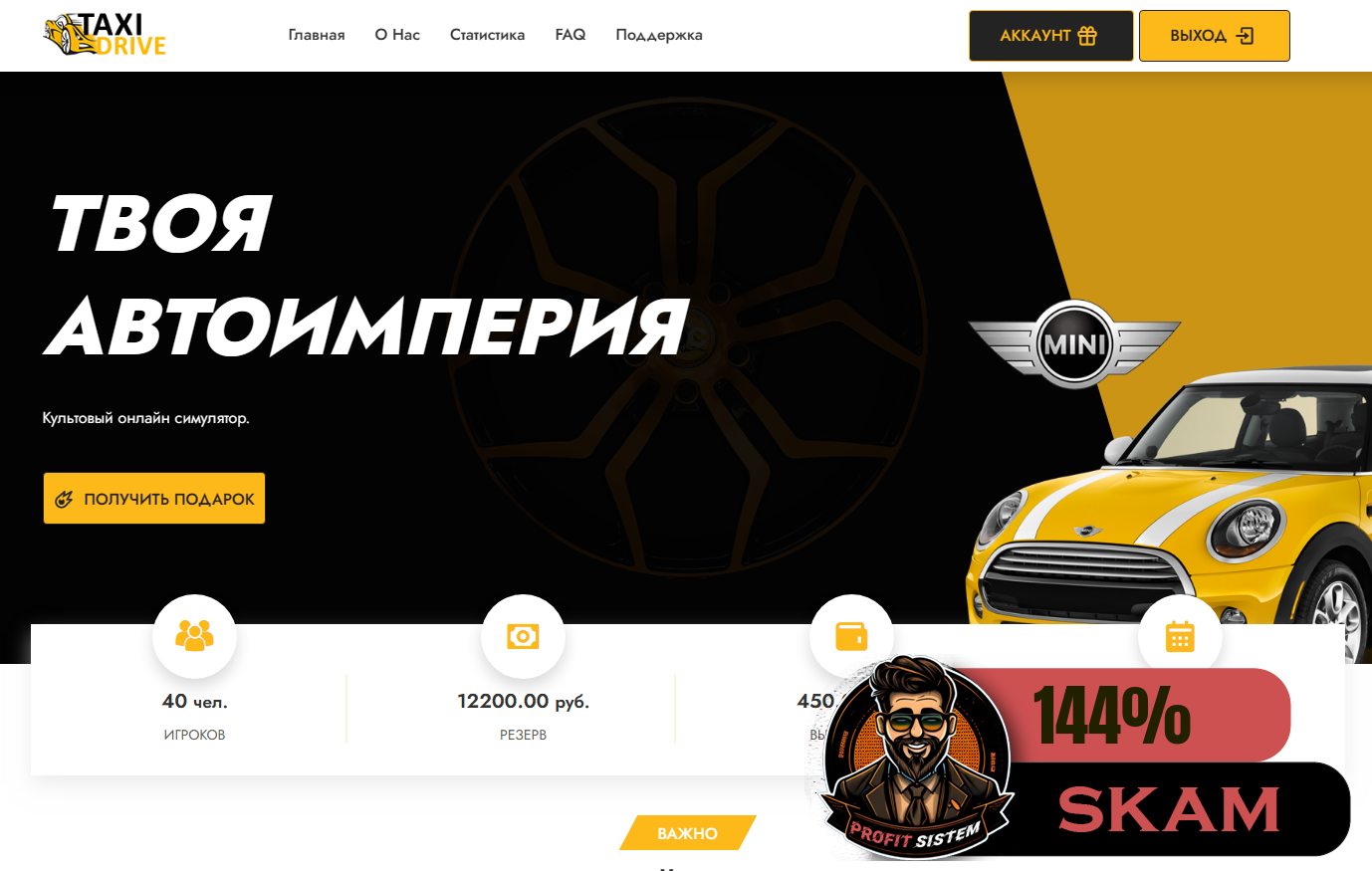Click the wallet payouts icon

pos(851,636)
